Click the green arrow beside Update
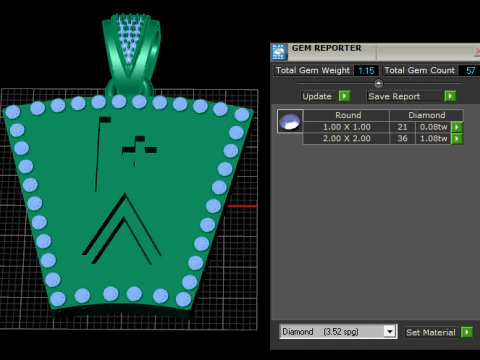480x360 pixels. click(344, 96)
